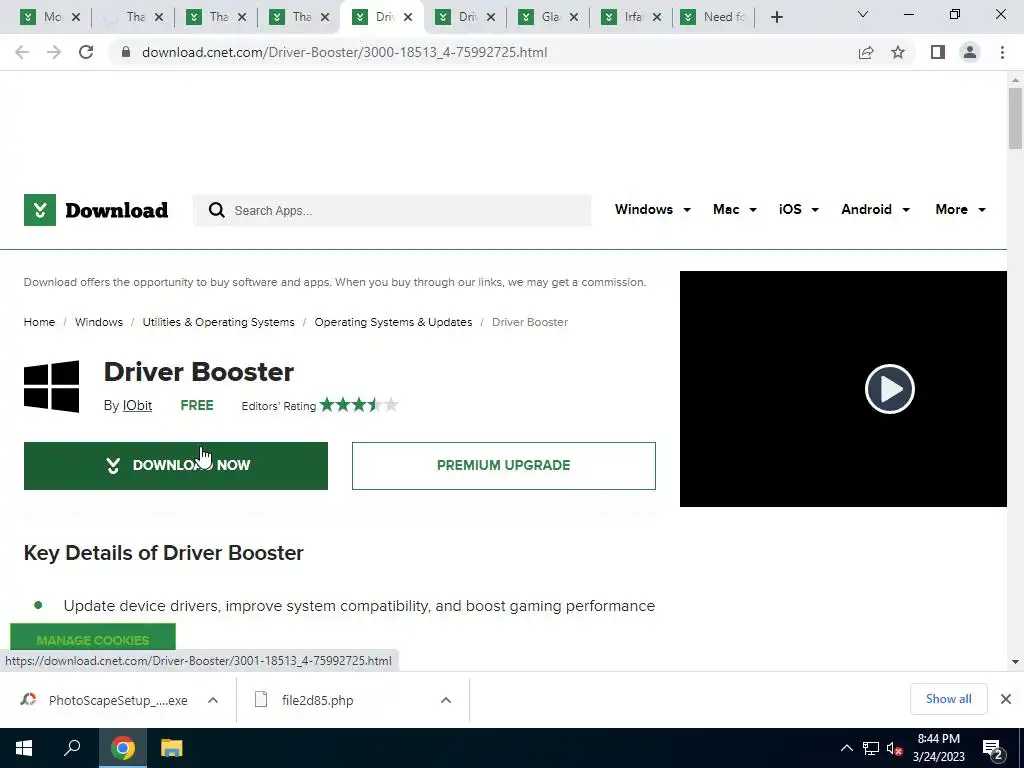
Task: Open Windows Start menu
Action: (24, 748)
